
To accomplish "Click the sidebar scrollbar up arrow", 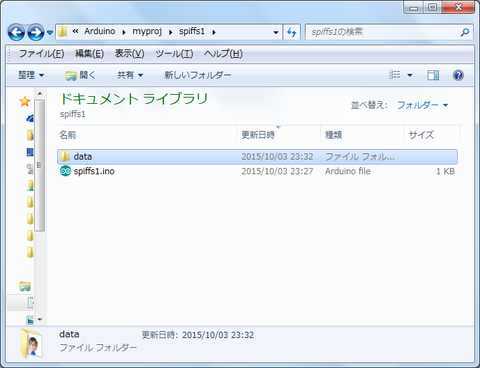I will (x=40, y=94).
